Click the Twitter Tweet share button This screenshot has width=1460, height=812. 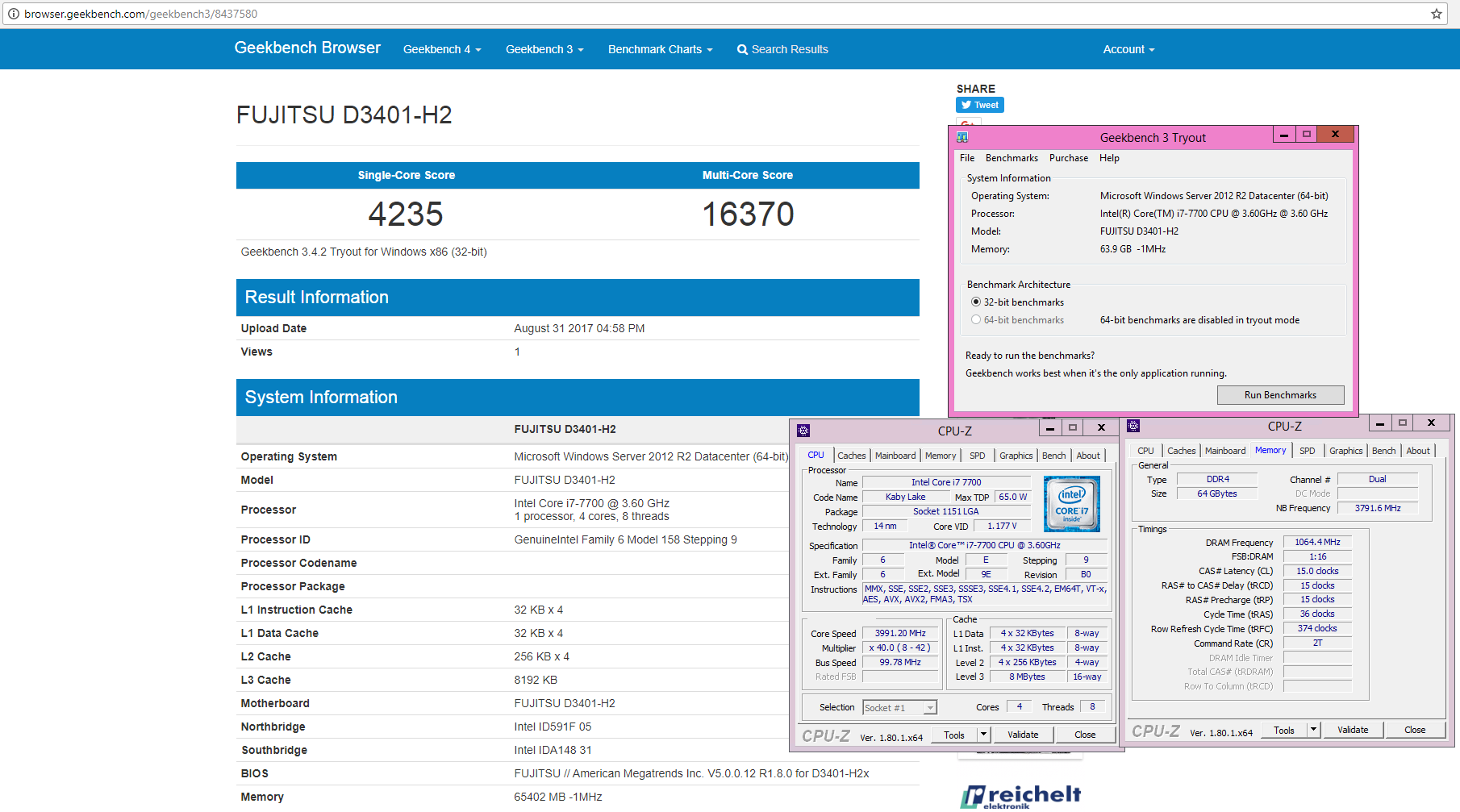point(980,105)
